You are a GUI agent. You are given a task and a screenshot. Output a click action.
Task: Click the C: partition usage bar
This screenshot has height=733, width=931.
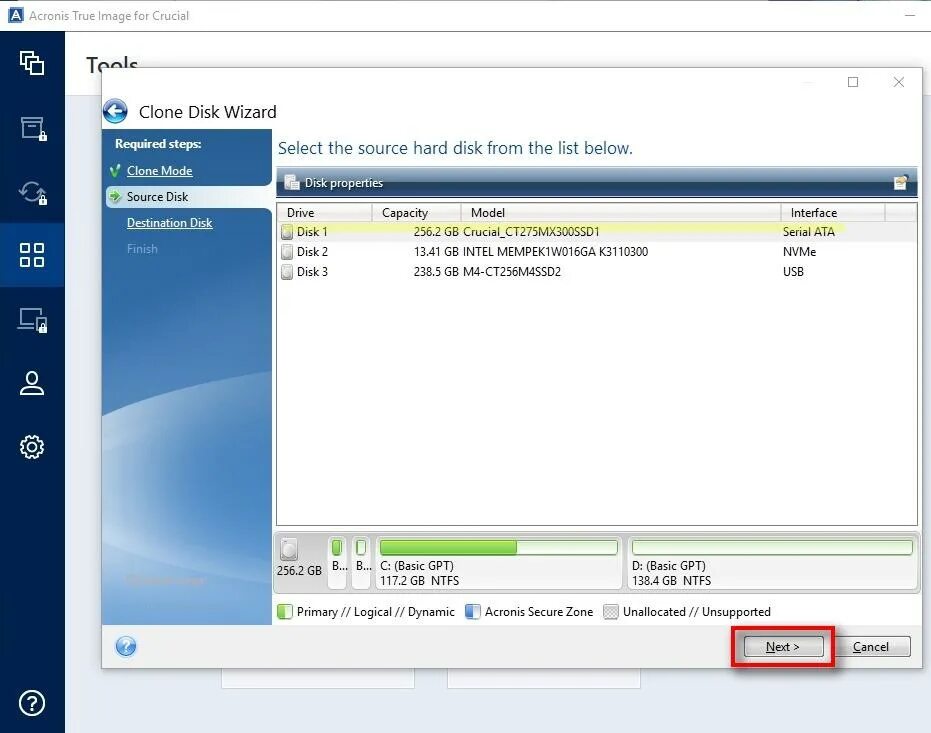click(x=499, y=547)
